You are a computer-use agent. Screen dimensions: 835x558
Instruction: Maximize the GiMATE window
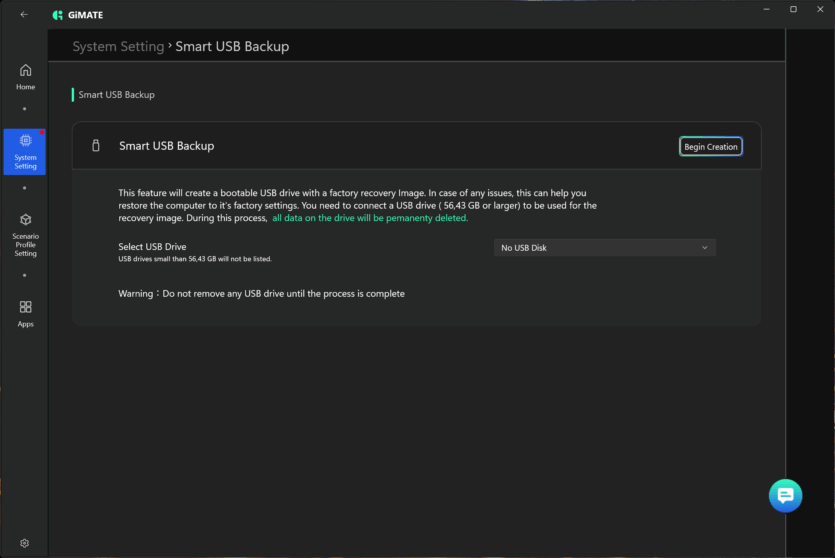coord(793,9)
